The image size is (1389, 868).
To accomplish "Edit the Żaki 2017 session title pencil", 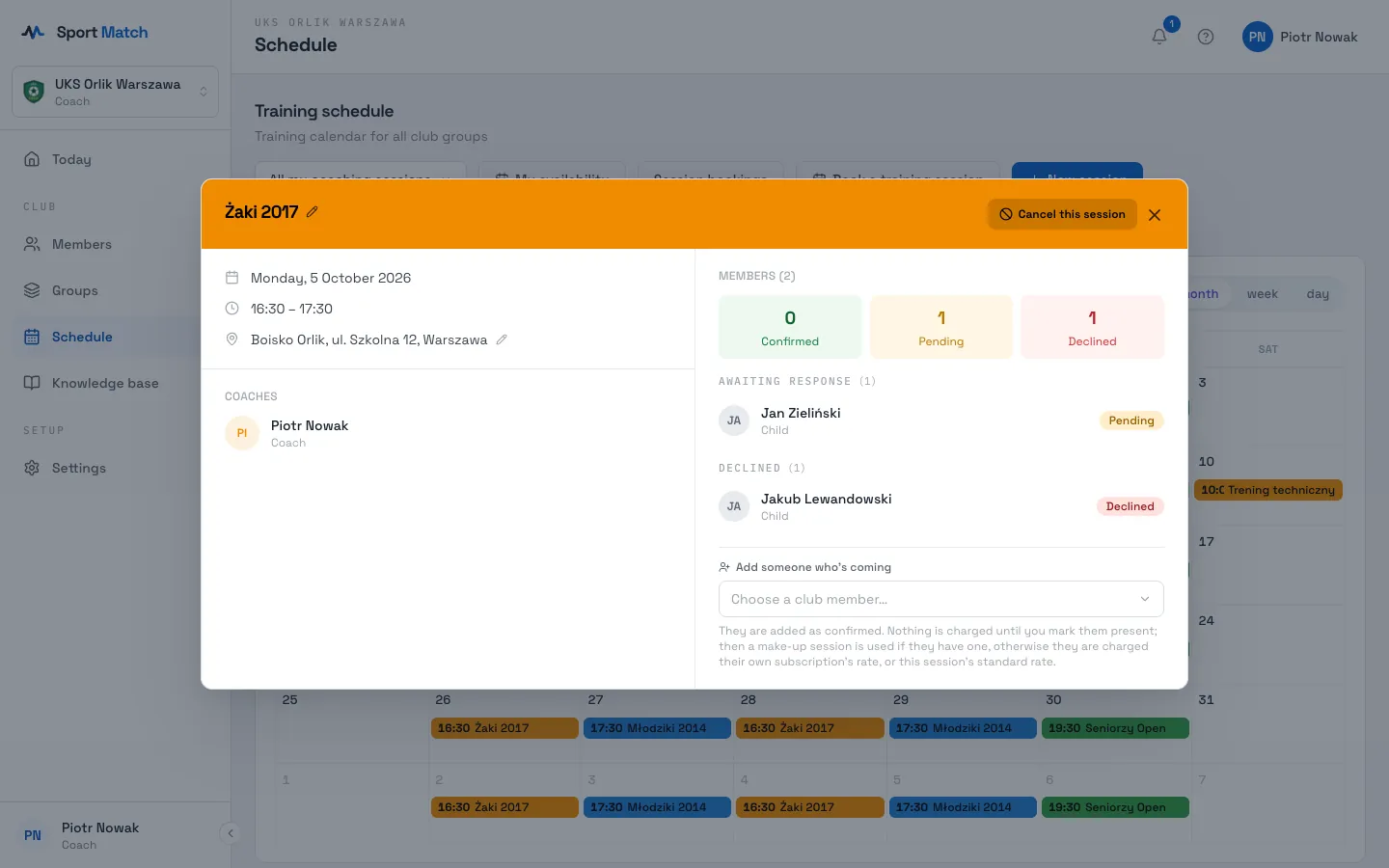I will tap(312, 212).
